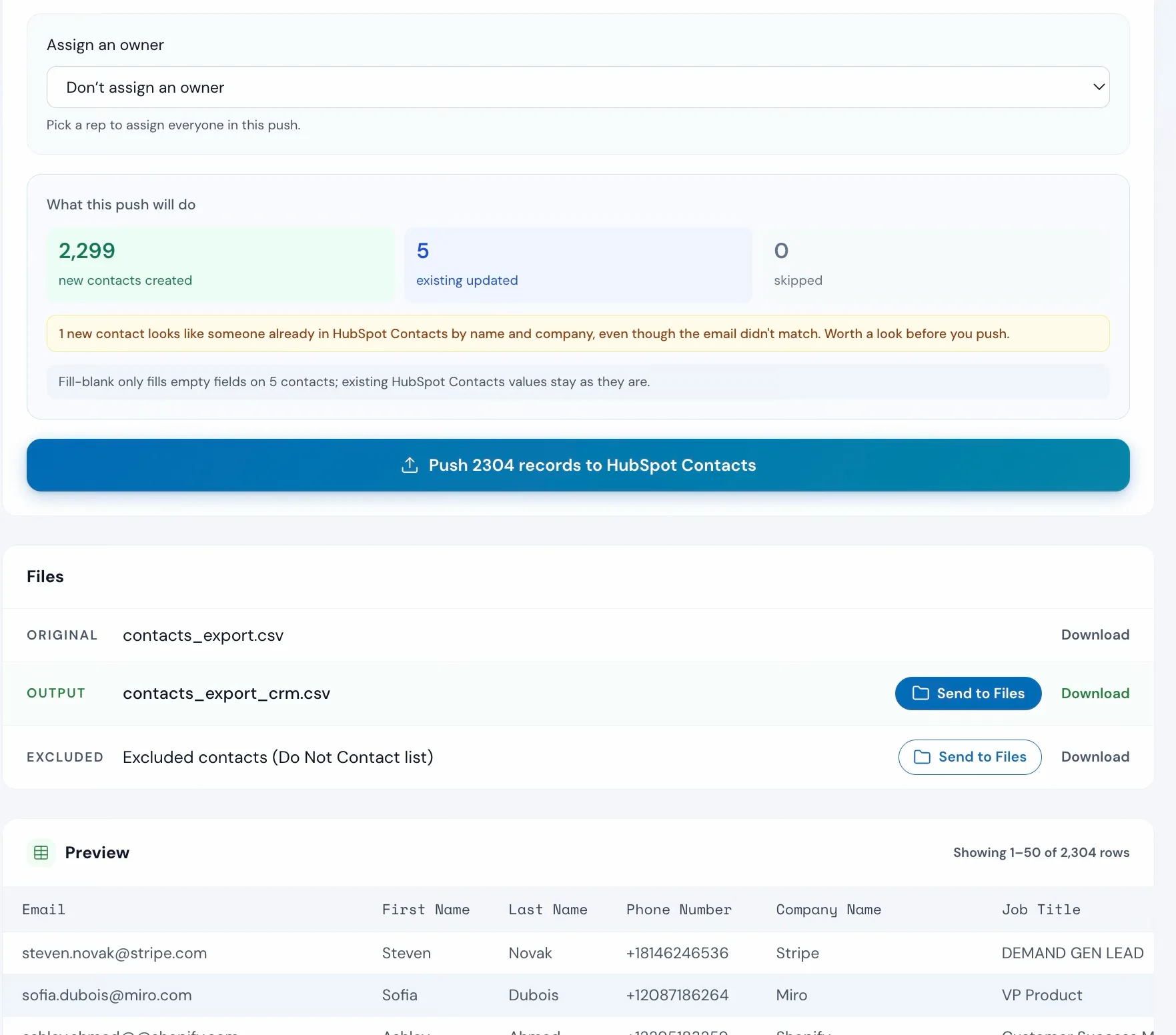The height and width of the screenshot is (1035, 1176).
Task: Click the Sofia first name cell
Action: (x=400, y=995)
